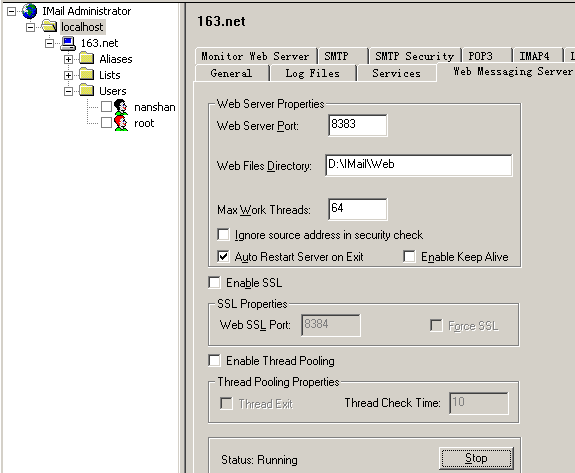Select the root user icon
This screenshot has height=473, width=575.
[x=121, y=123]
